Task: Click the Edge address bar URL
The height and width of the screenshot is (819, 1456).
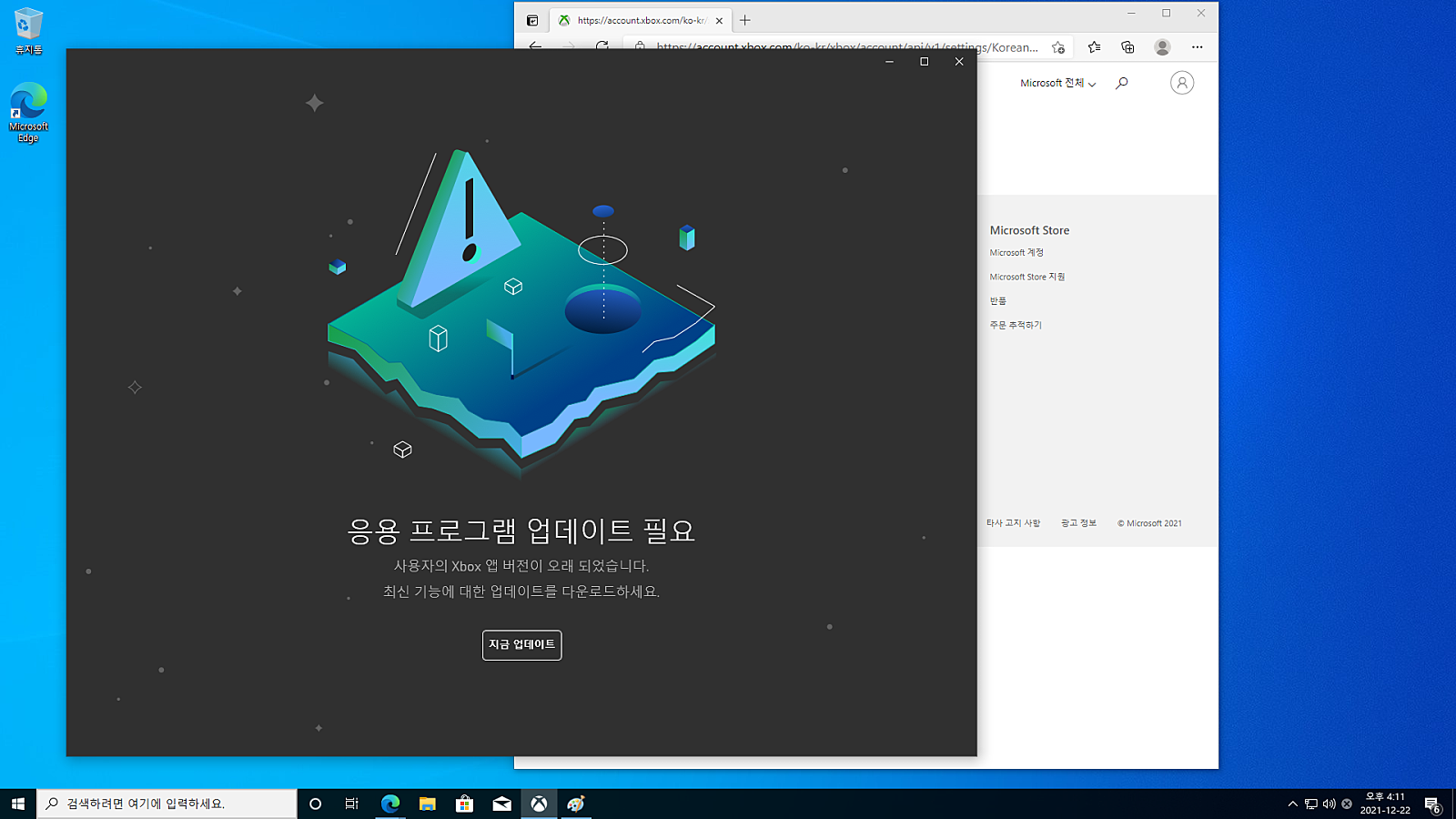Action: 847,47
